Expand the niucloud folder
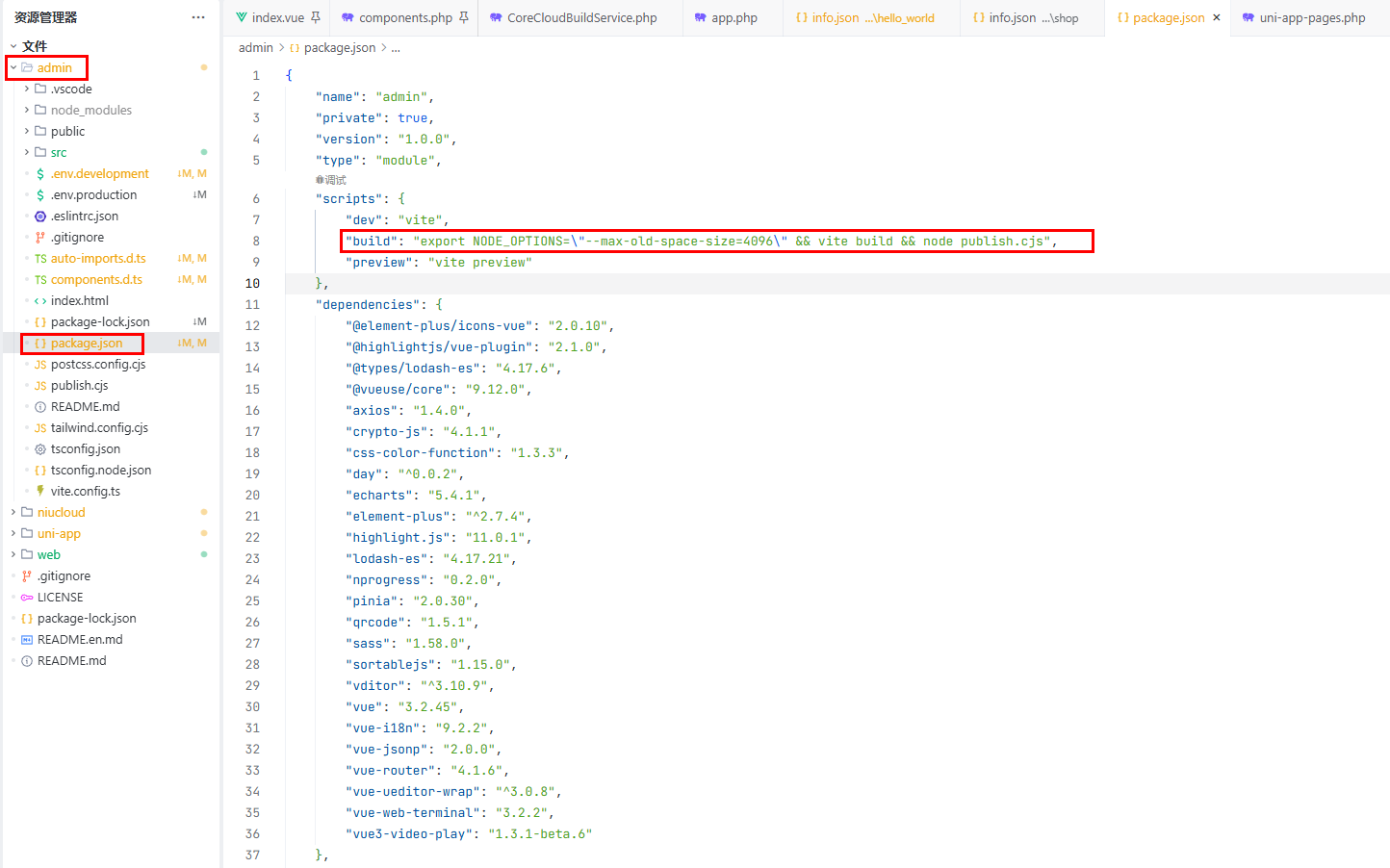The image size is (1390, 868). tap(13, 513)
